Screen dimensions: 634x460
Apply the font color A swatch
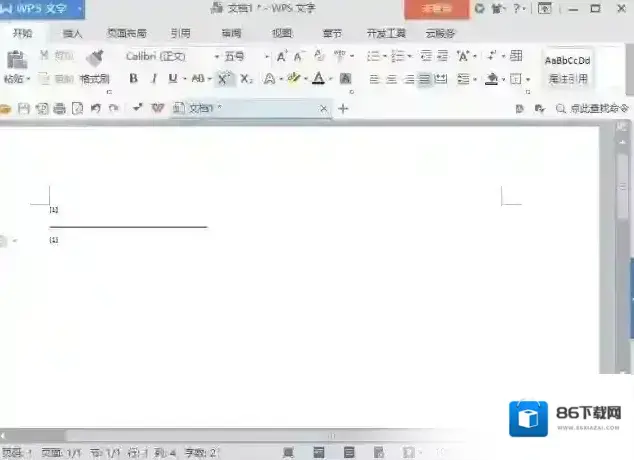click(x=319, y=78)
